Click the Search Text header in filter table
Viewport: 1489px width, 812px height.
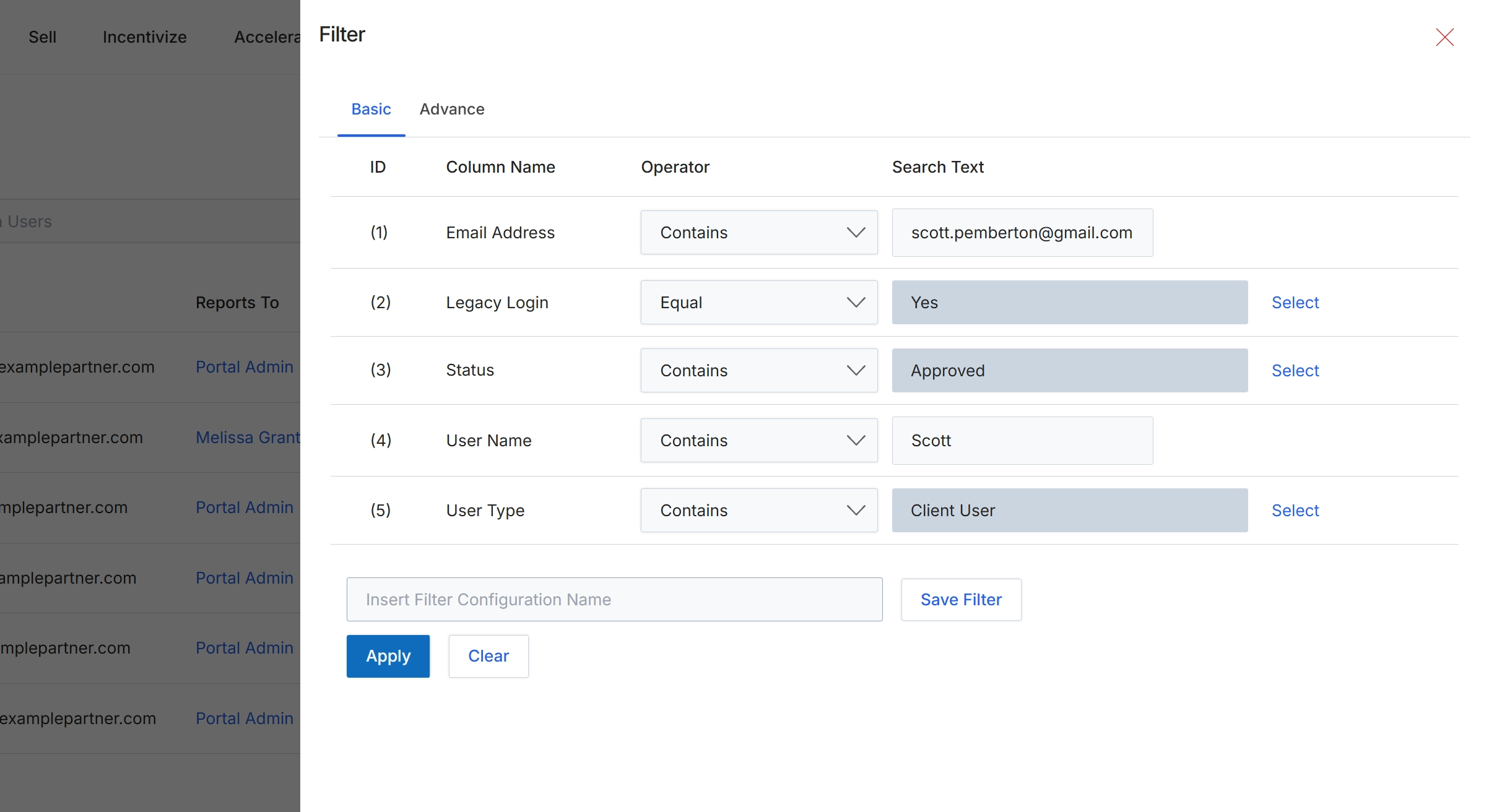(x=938, y=166)
